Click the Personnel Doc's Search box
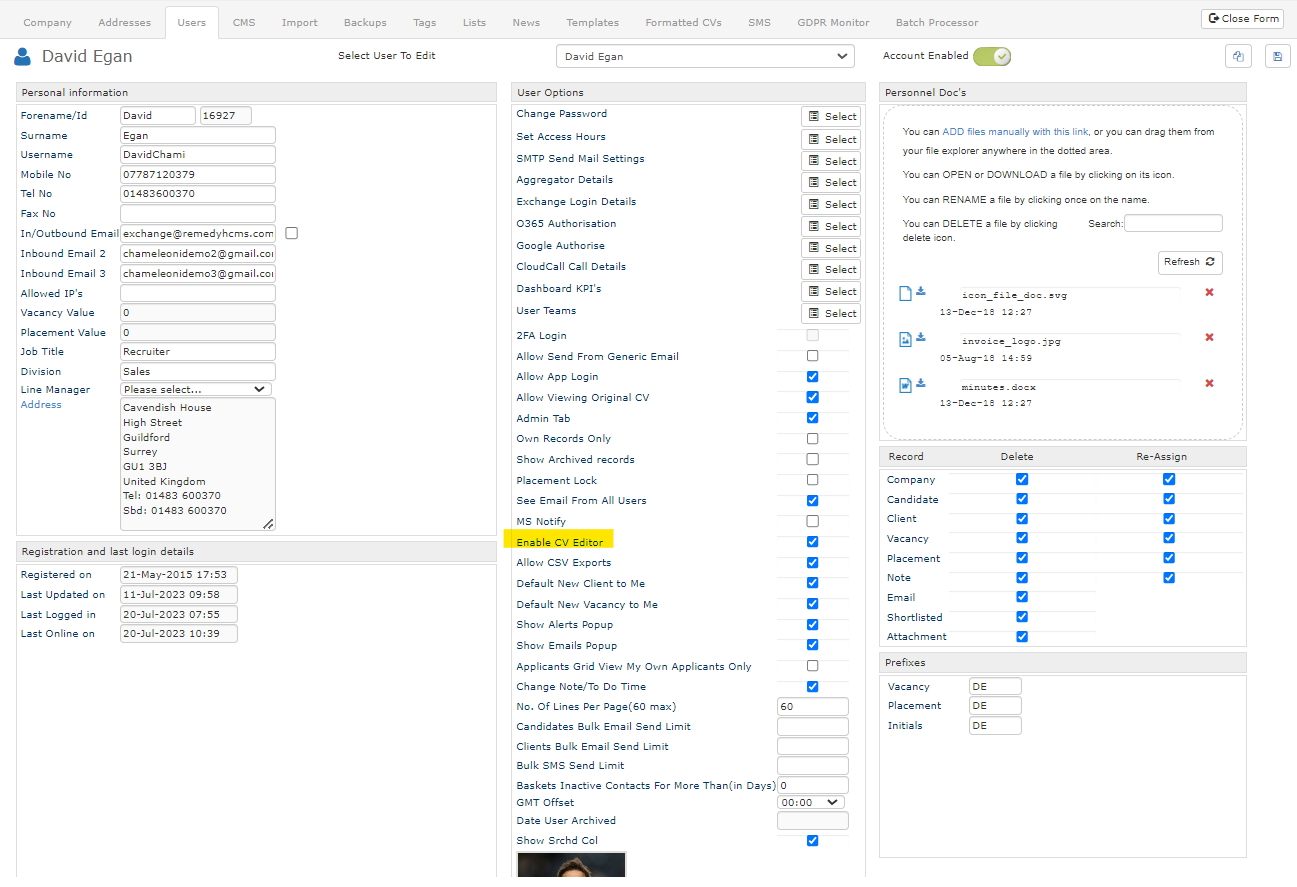The height and width of the screenshot is (887, 1297). click(x=1173, y=223)
